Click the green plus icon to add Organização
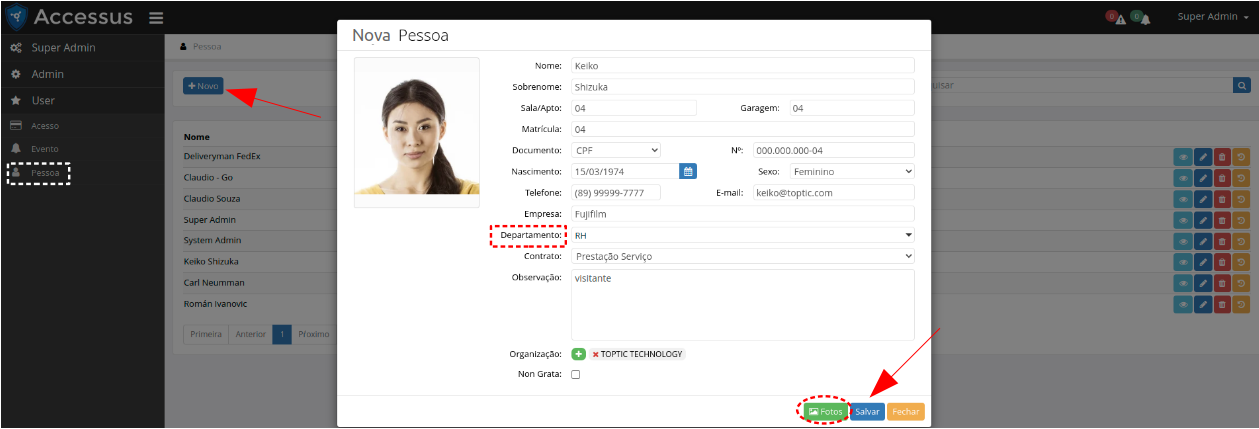Image resolution: width=1259 pixels, height=429 pixels. [578, 354]
